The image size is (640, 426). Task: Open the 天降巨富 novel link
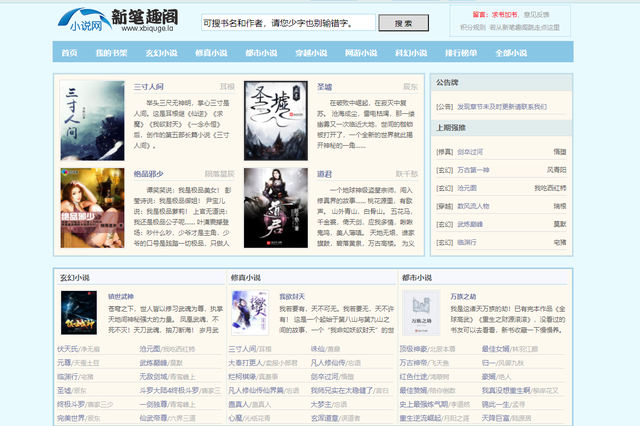496,418
